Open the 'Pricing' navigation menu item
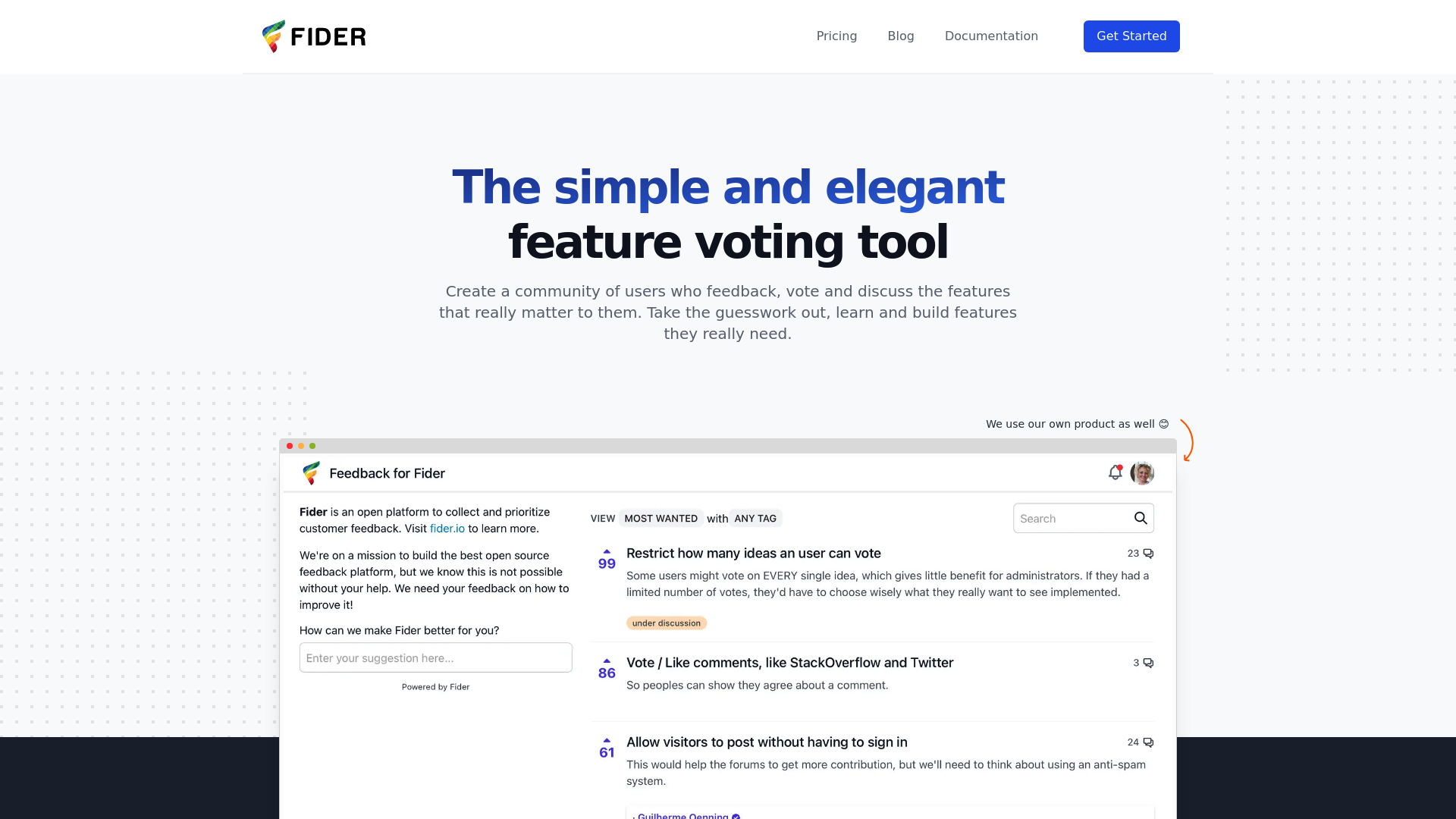 (836, 36)
